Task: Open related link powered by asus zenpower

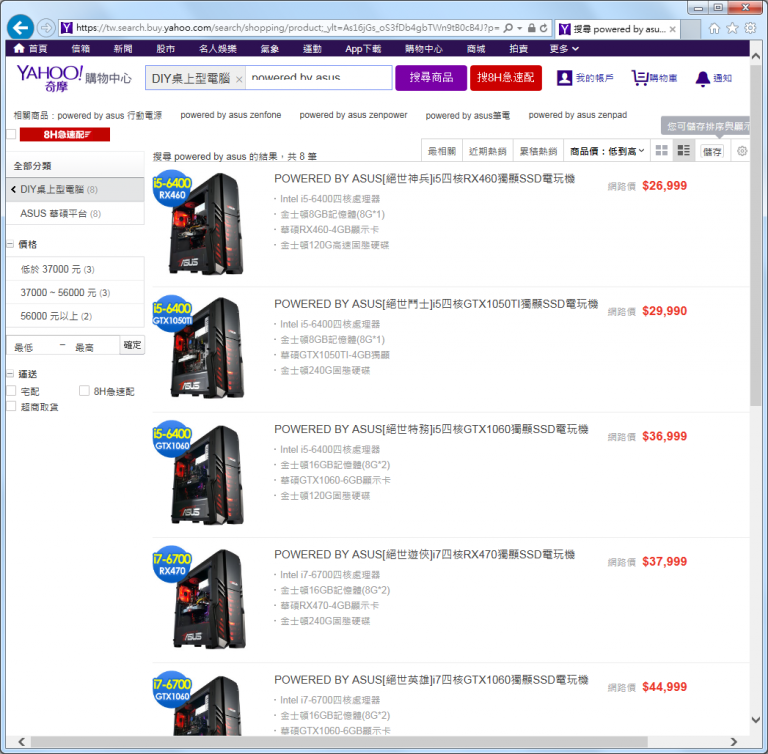Action: click(x=353, y=115)
